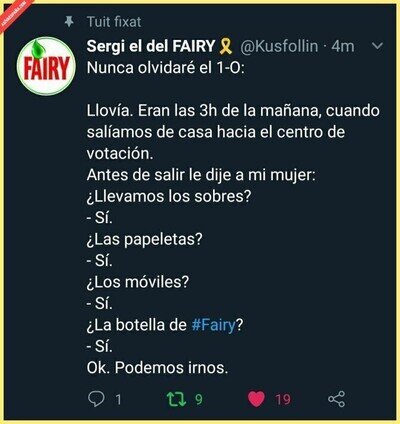Image resolution: width=400 pixels, height=424 pixels.
Task: Unlike the tweet via the heart icon
Action: point(256,399)
